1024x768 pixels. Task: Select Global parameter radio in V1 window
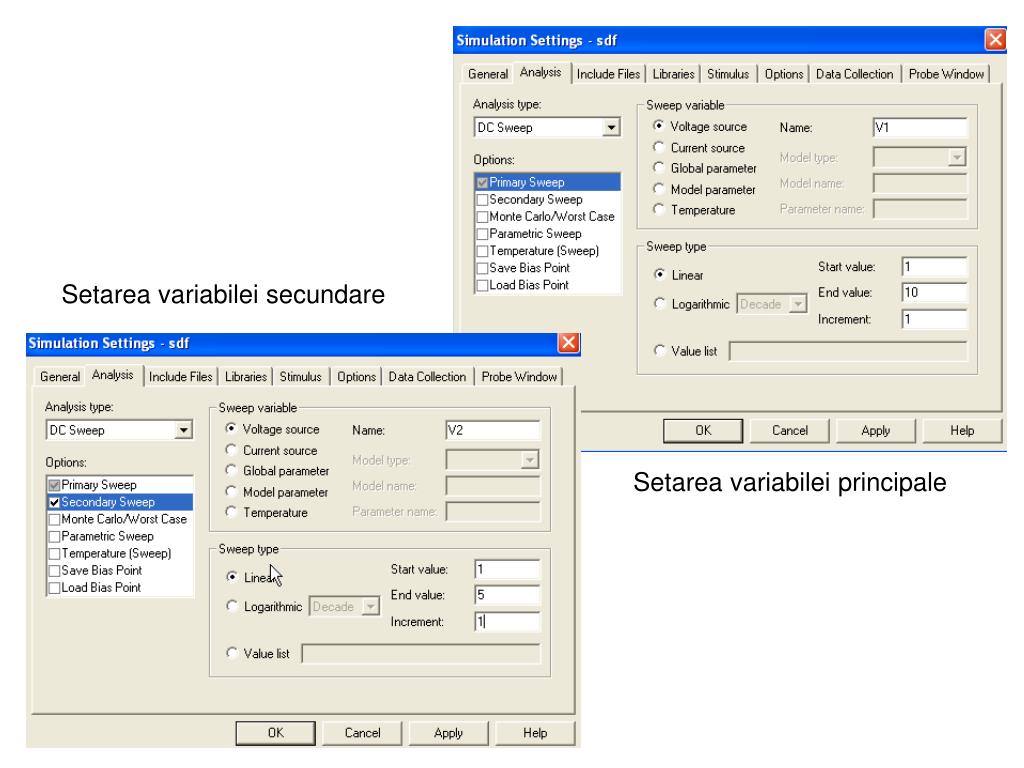tap(658, 167)
